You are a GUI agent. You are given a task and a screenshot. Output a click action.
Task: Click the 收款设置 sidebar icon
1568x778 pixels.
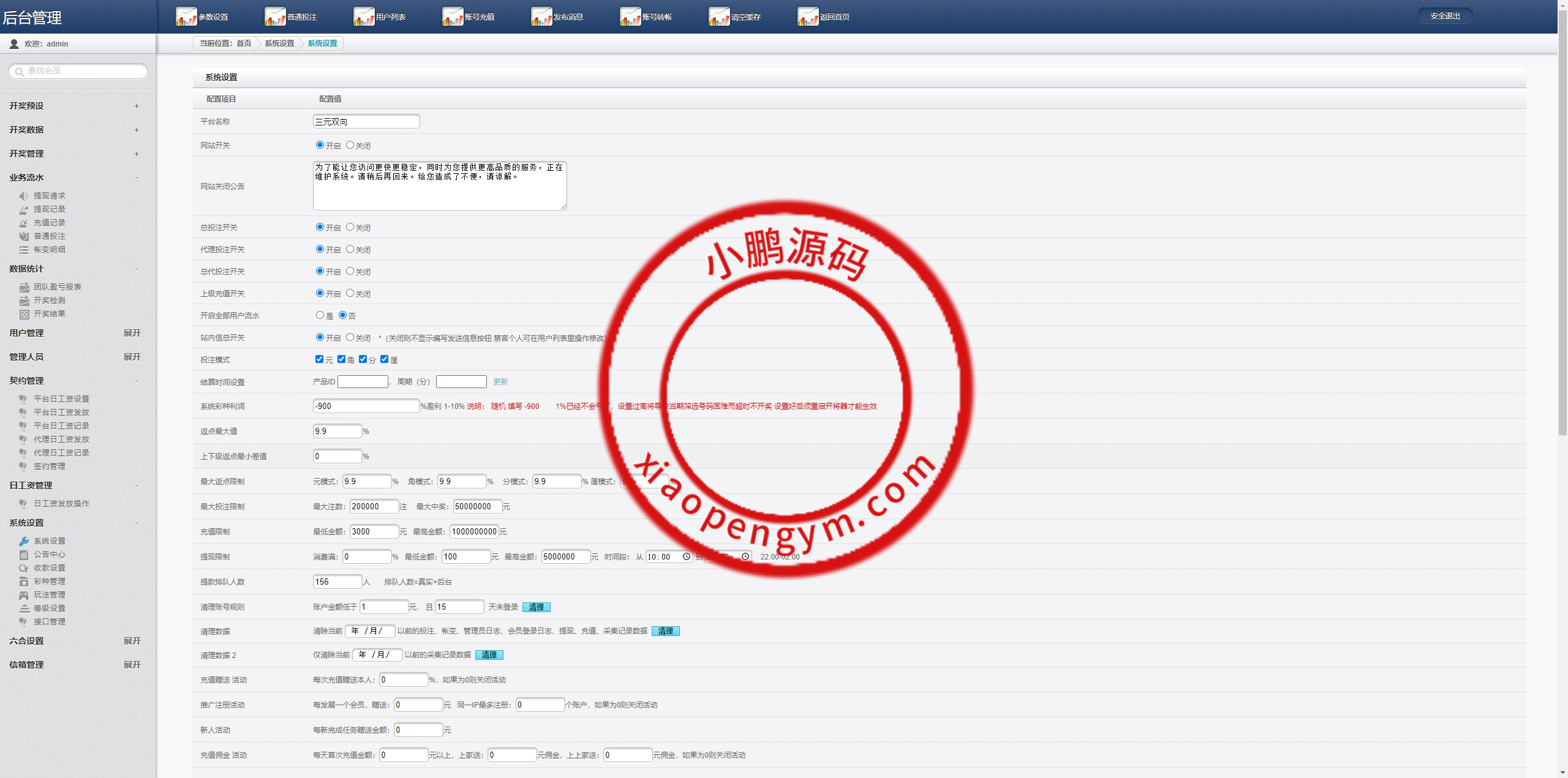[x=24, y=568]
